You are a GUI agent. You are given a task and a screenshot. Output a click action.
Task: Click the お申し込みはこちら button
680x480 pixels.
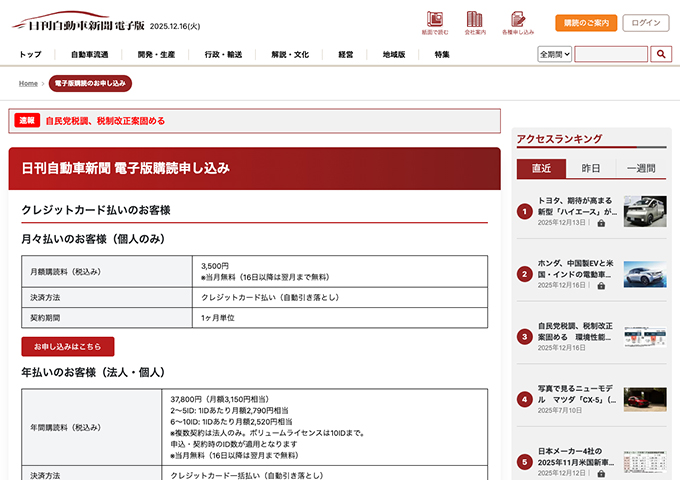coord(68,346)
